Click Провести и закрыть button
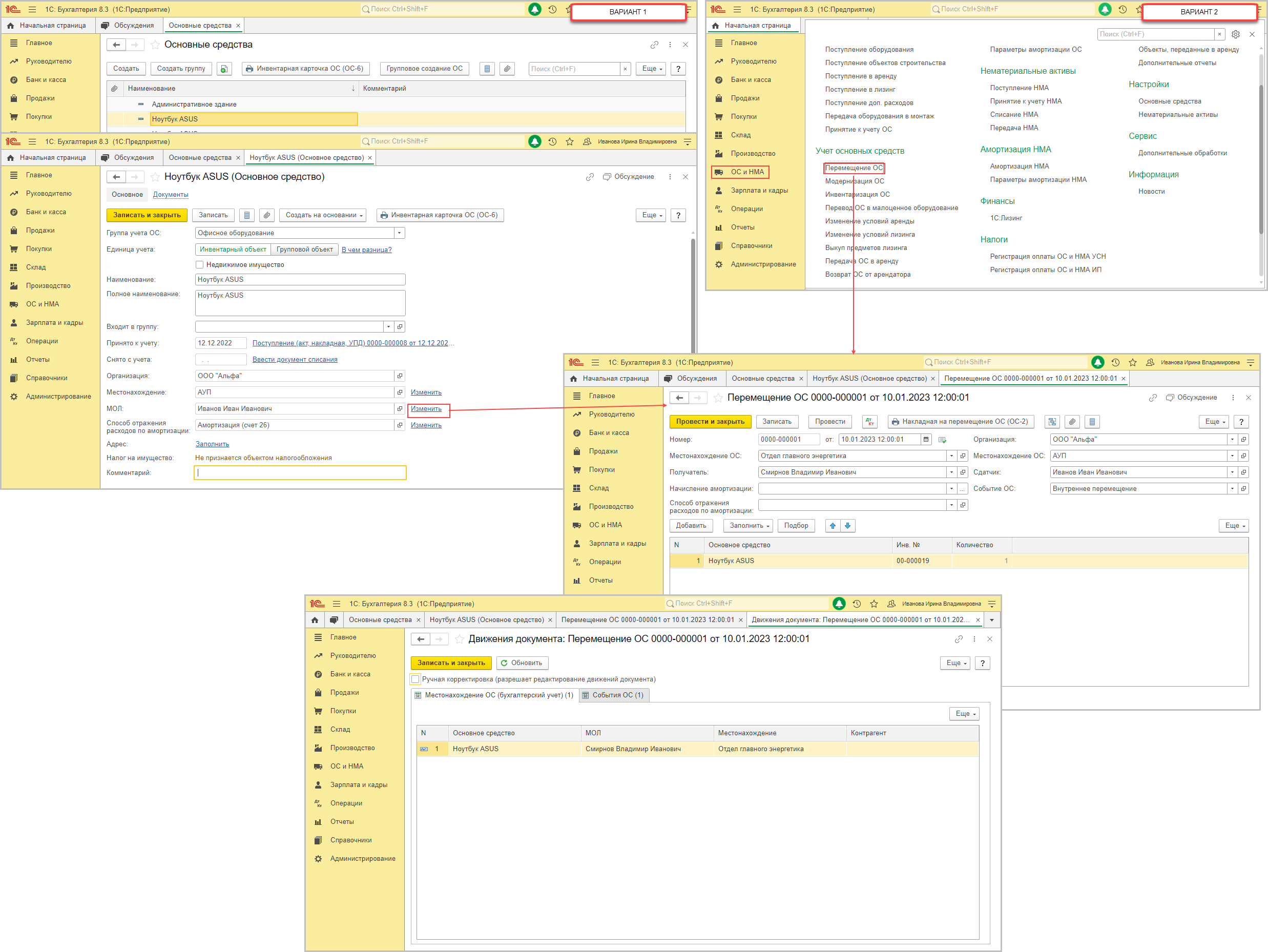This screenshot has height=952, width=1268. 710,422
